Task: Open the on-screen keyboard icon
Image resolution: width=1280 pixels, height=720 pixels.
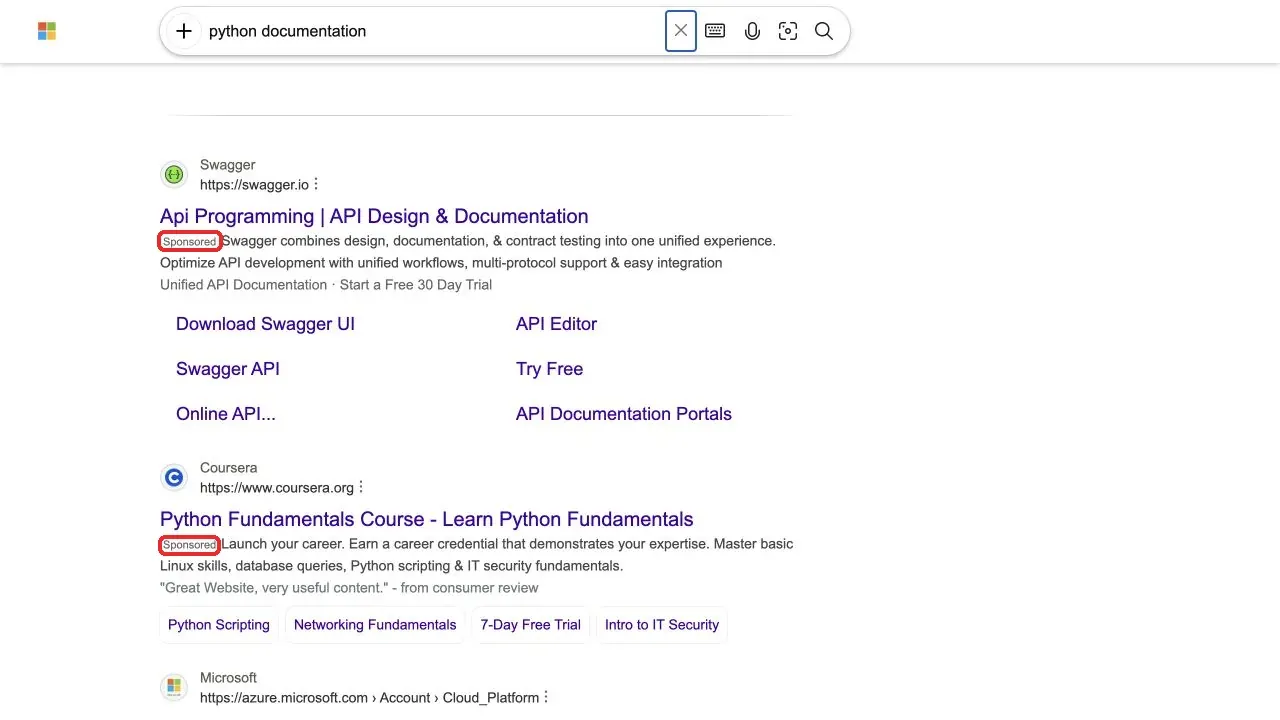Action: (715, 31)
